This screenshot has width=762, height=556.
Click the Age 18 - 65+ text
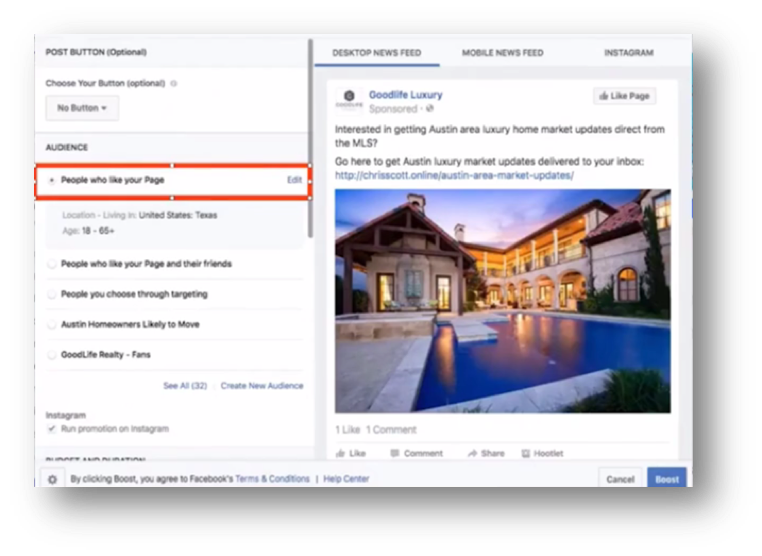[88, 231]
